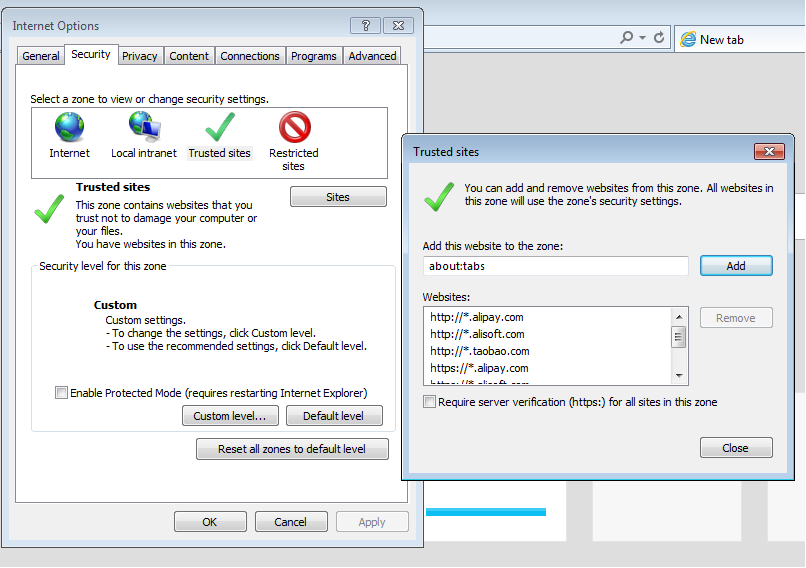
Task: Open the New tab browser tab
Action: coord(739,40)
